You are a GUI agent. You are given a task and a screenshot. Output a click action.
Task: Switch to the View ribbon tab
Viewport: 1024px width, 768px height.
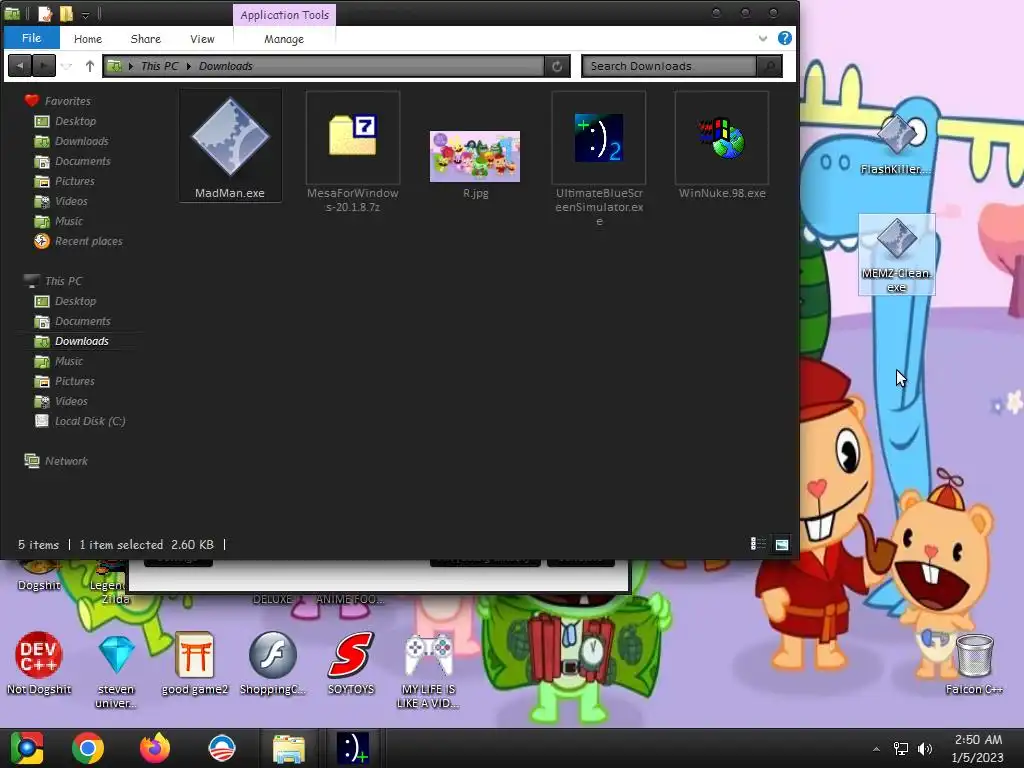[x=202, y=39]
